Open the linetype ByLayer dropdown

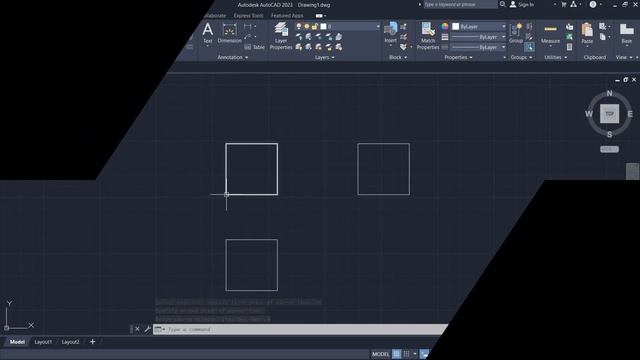[x=504, y=47]
